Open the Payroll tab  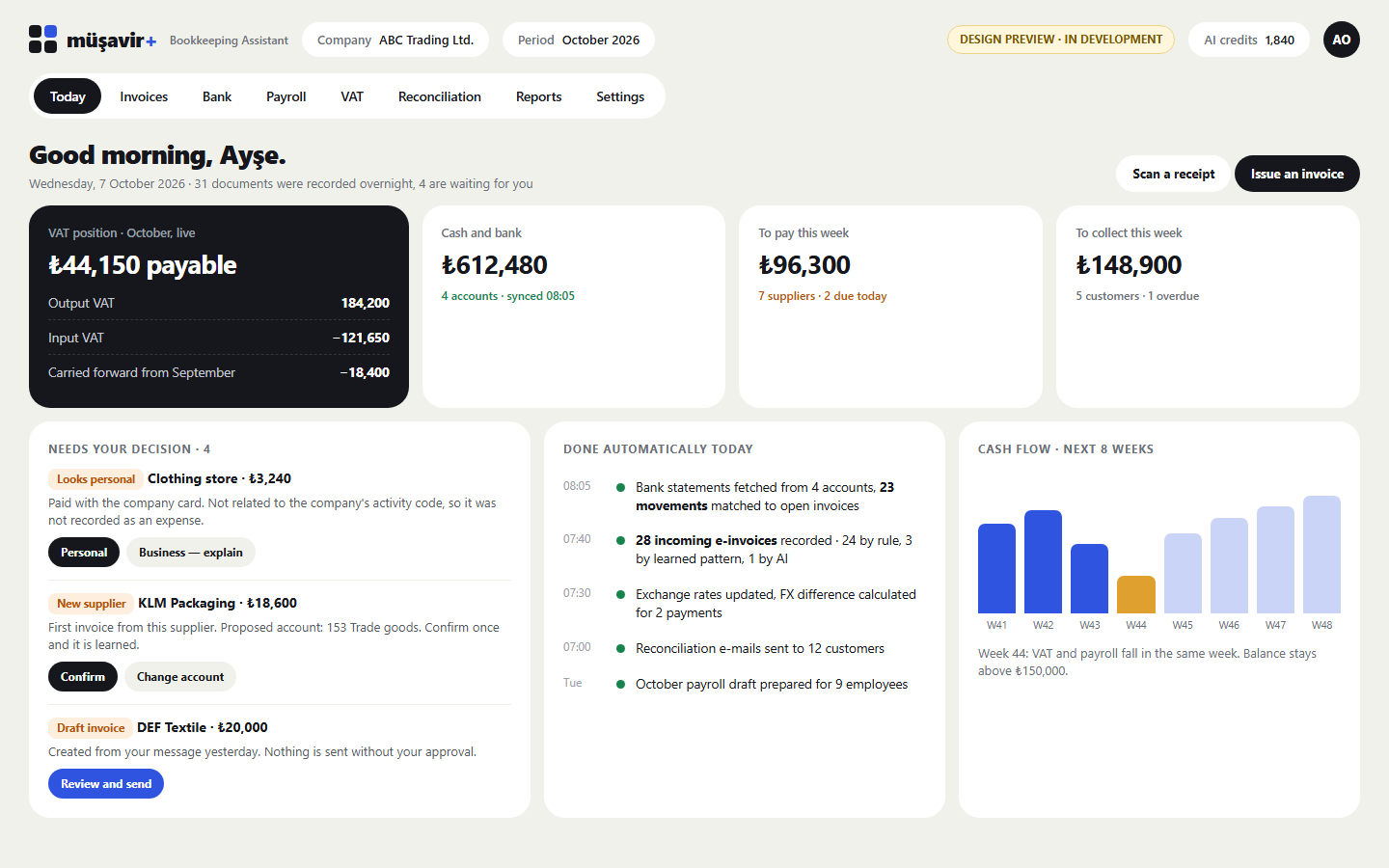[x=286, y=96]
